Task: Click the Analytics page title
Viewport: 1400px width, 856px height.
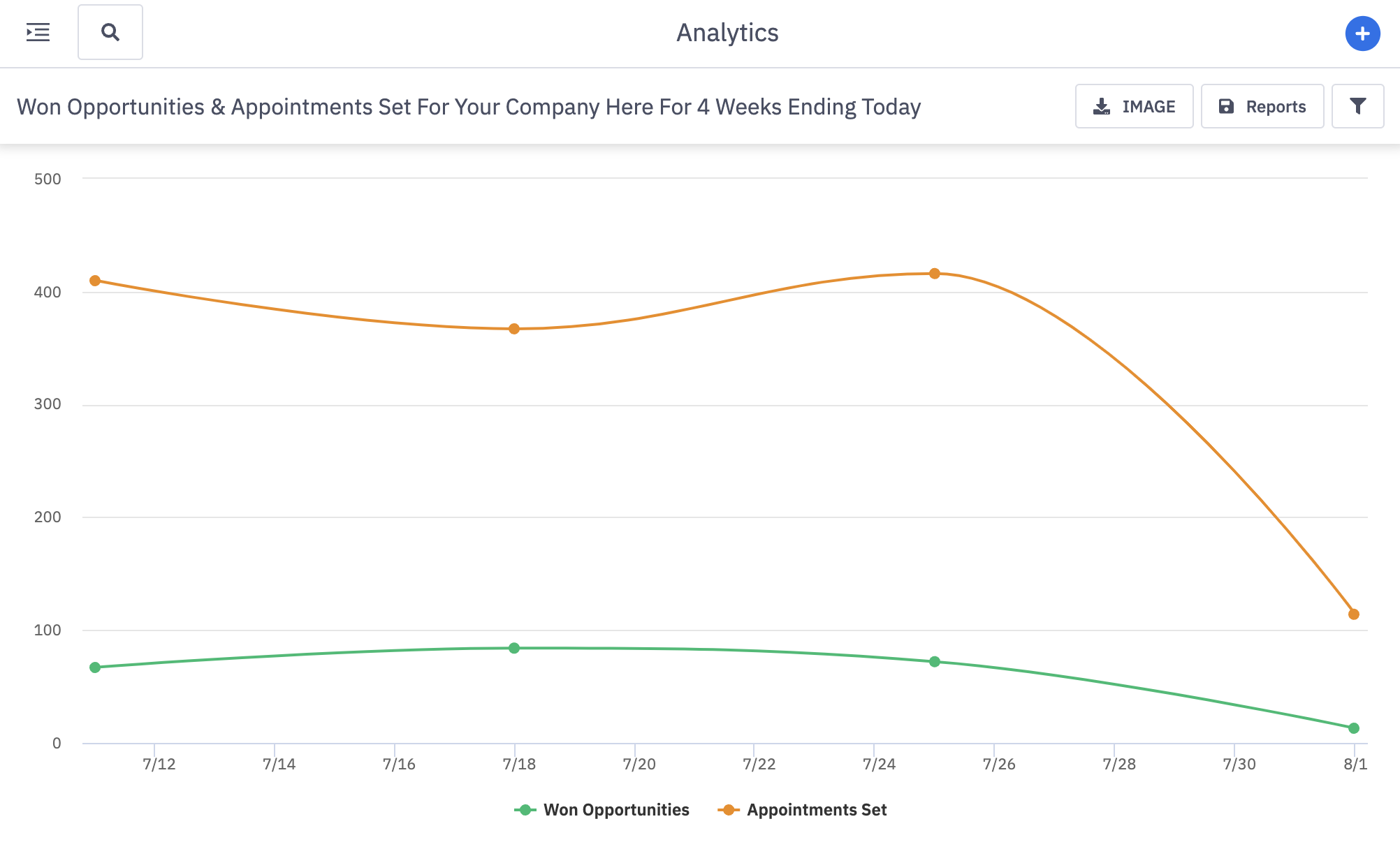Action: tap(727, 33)
